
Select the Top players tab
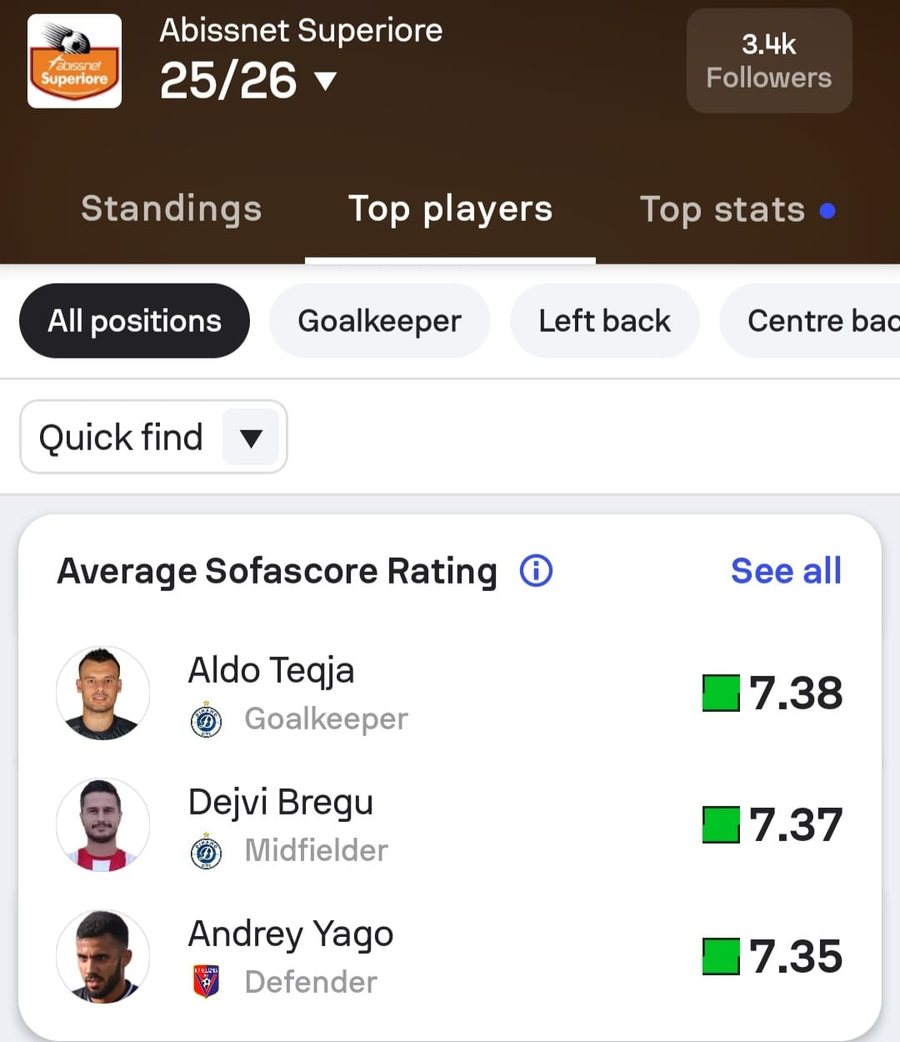pos(450,209)
